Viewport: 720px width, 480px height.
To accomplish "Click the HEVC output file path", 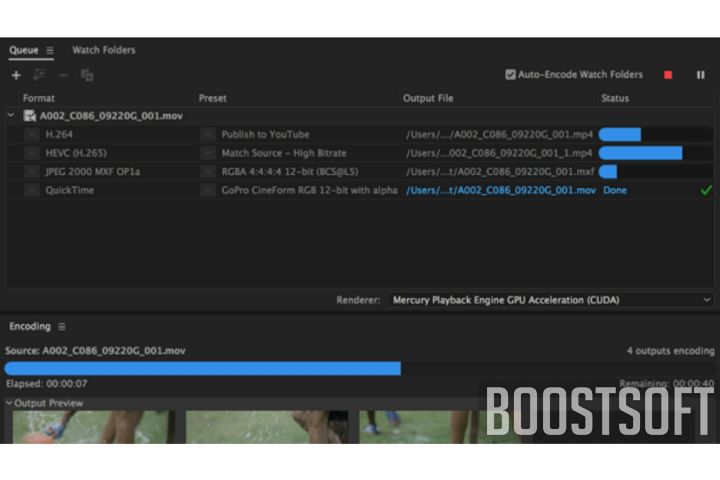I will [499, 153].
